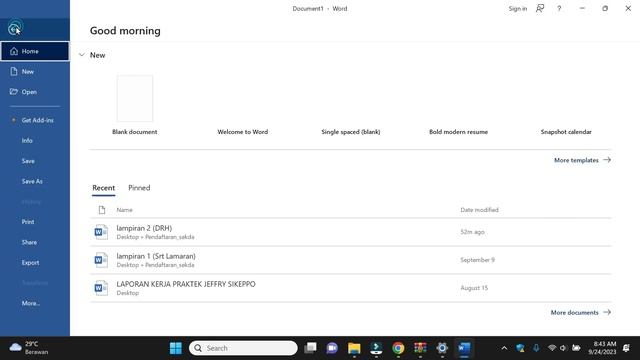640x360 pixels.
Task: Click the 'August 15' modified date
Action: 474,288
